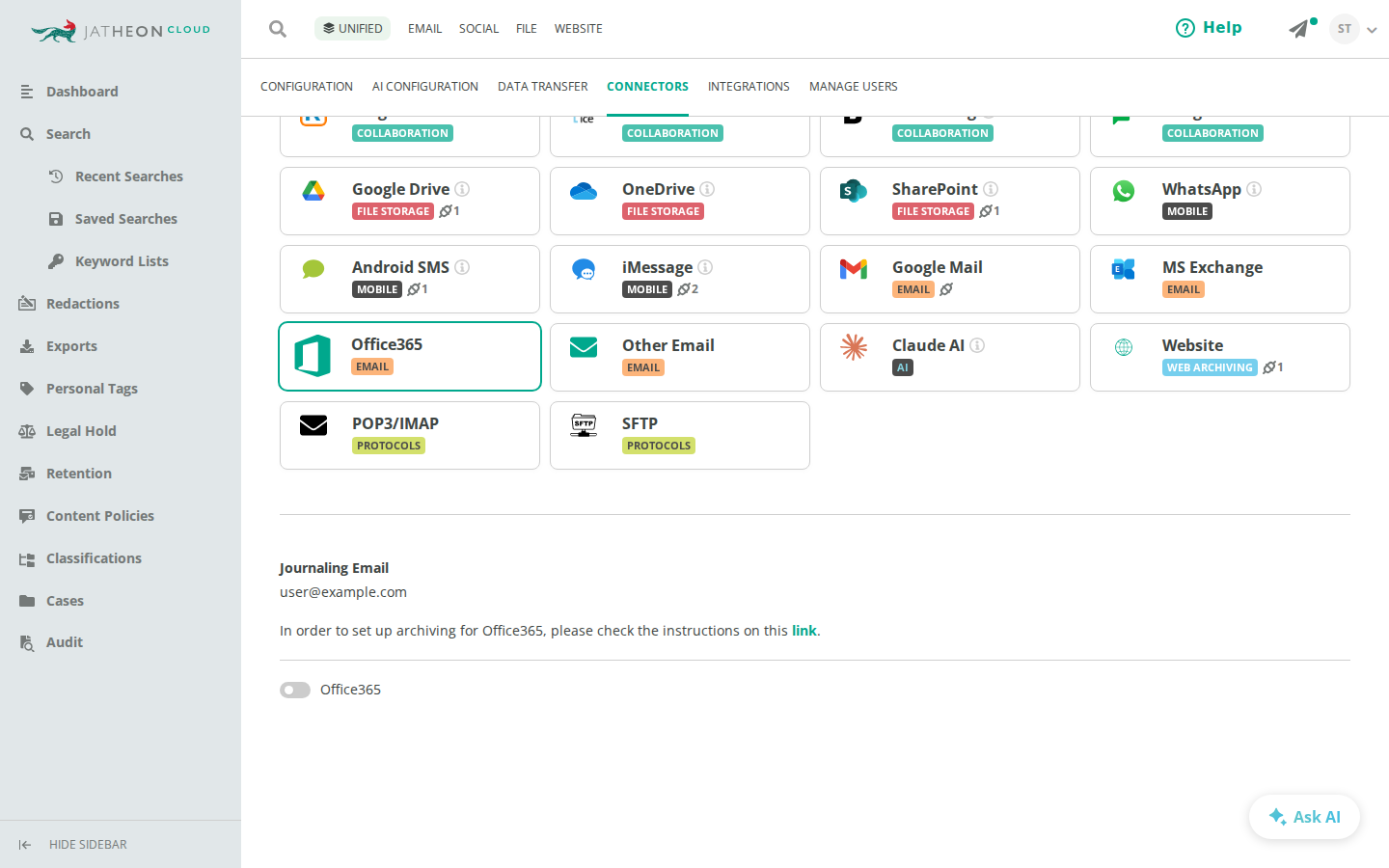
Task: Click the info icon next to WhatsApp
Action: click(1254, 189)
